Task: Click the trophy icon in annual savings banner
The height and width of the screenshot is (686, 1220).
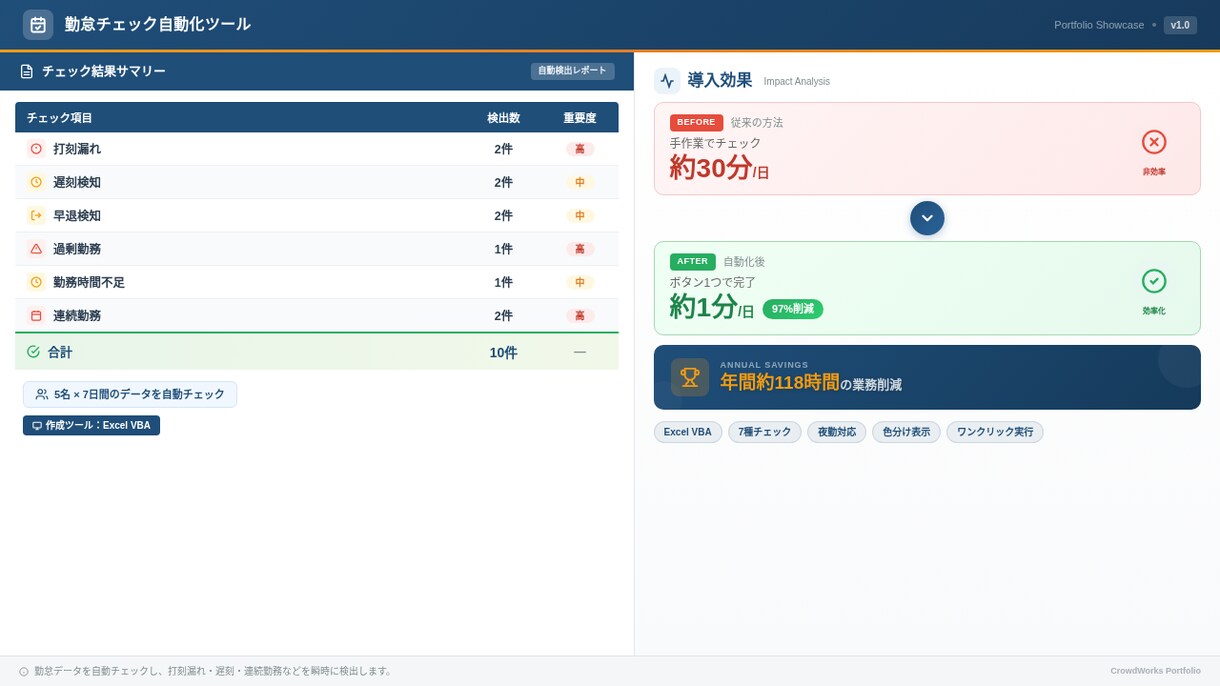Action: pyautogui.click(x=690, y=377)
